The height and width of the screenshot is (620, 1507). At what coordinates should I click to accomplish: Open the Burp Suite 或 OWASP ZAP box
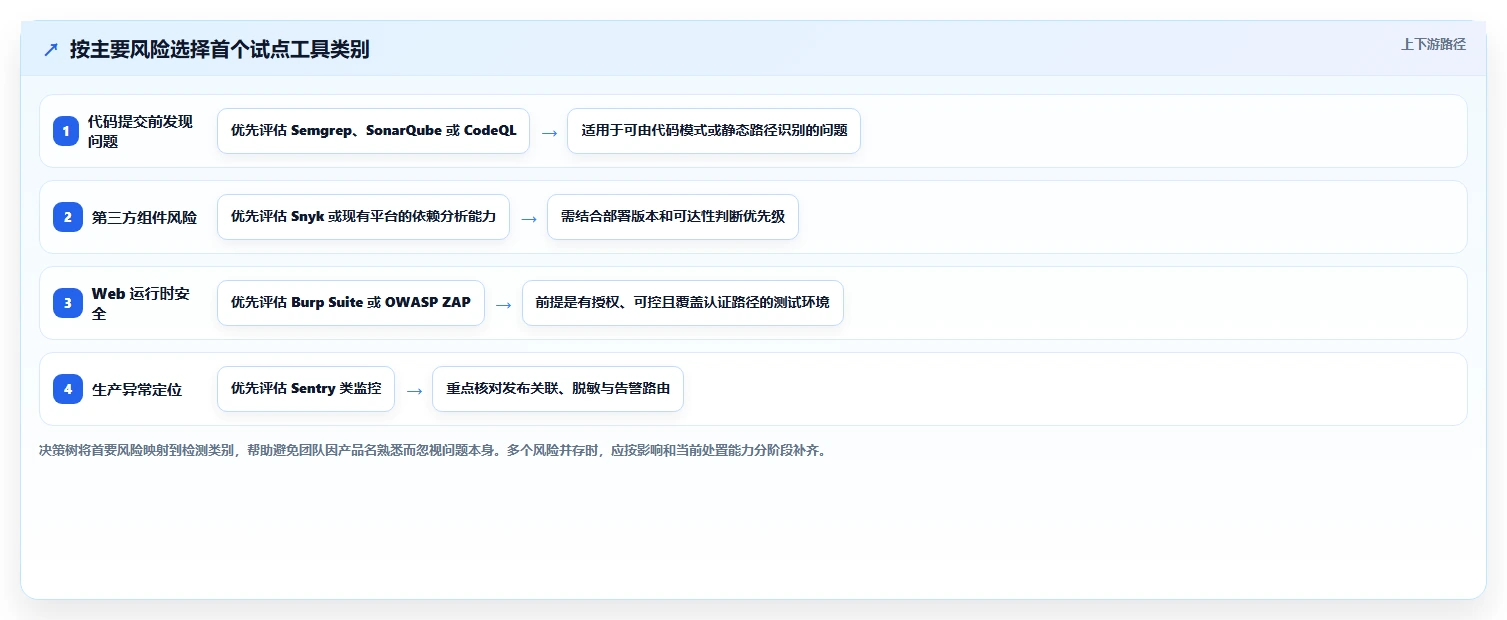click(x=351, y=303)
